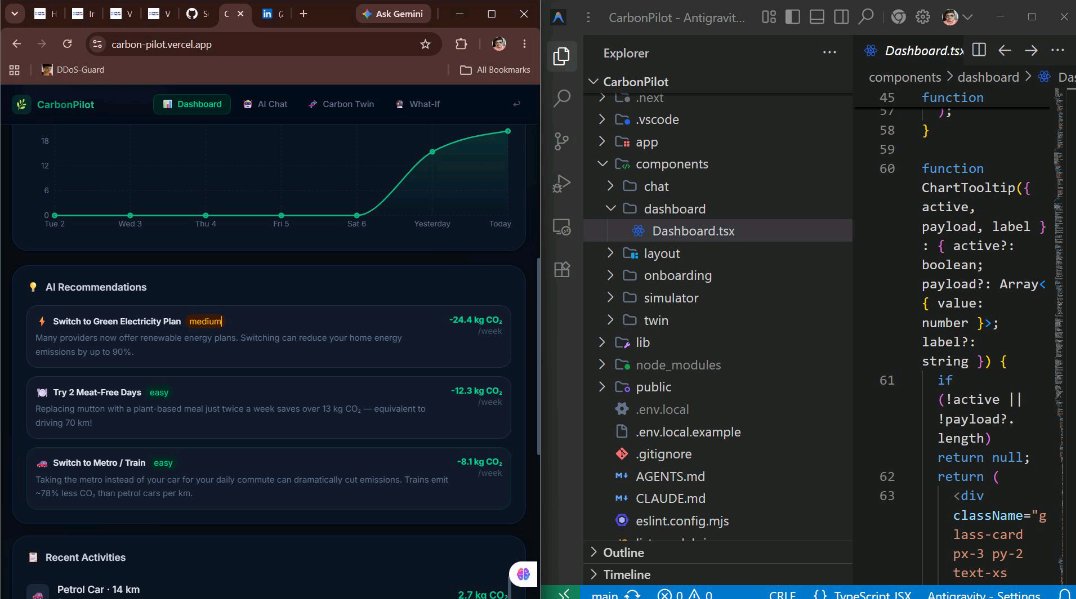The width and height of the screenshot is (1076, 599).
Task: Toggle the bottom panel visibility
Action: coord(817,17)
